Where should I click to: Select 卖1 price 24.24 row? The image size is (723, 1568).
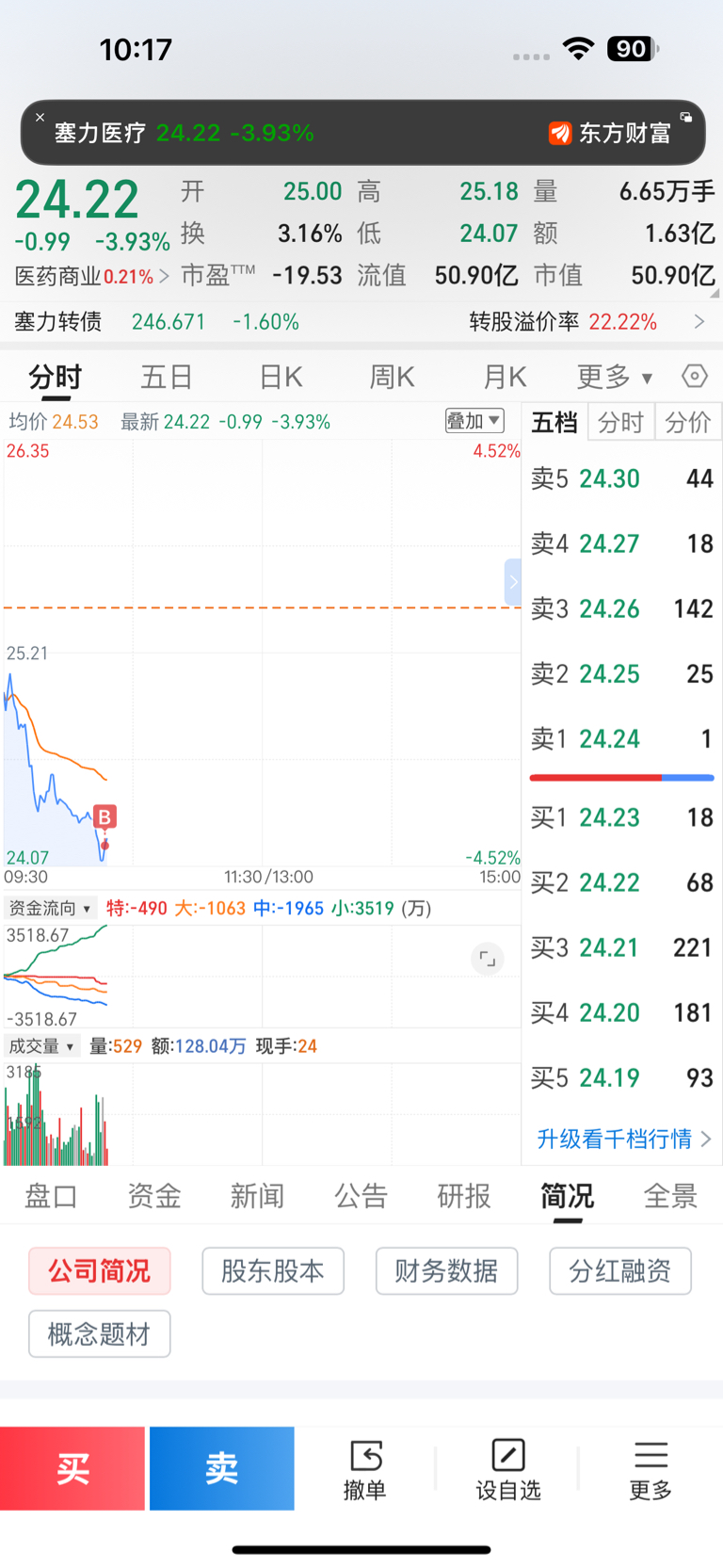pyautogui.click(x=622, y=738)
